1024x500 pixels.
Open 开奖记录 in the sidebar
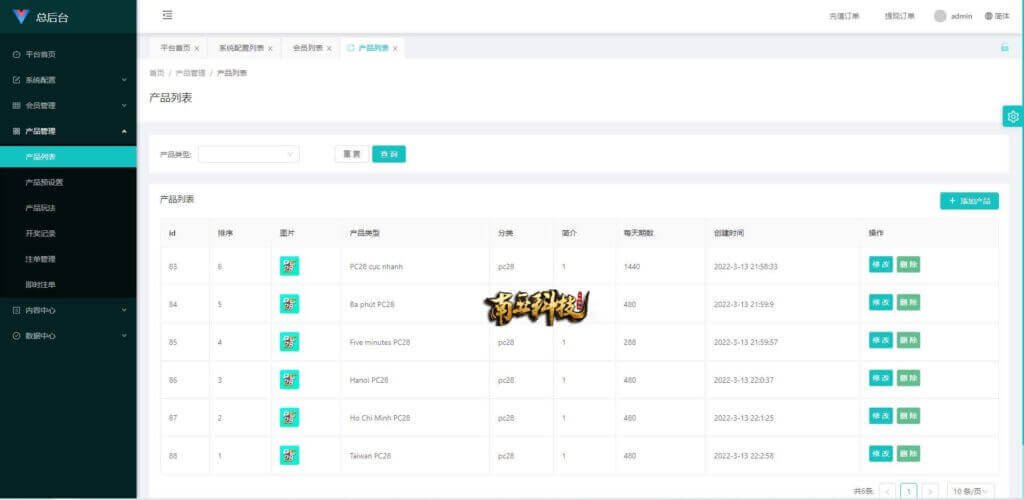(41, 233)
